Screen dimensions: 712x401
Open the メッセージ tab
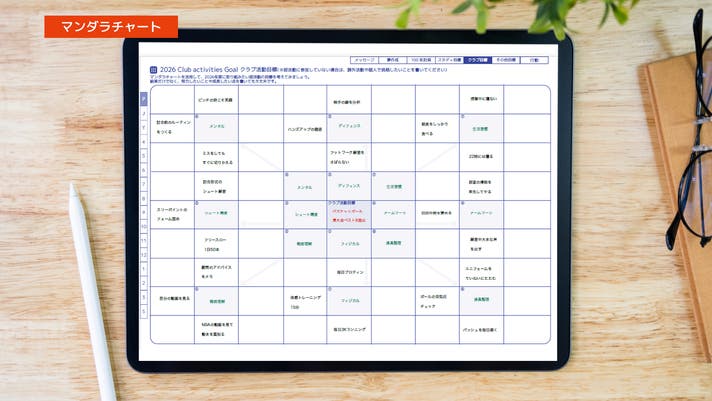click(365, 60)
